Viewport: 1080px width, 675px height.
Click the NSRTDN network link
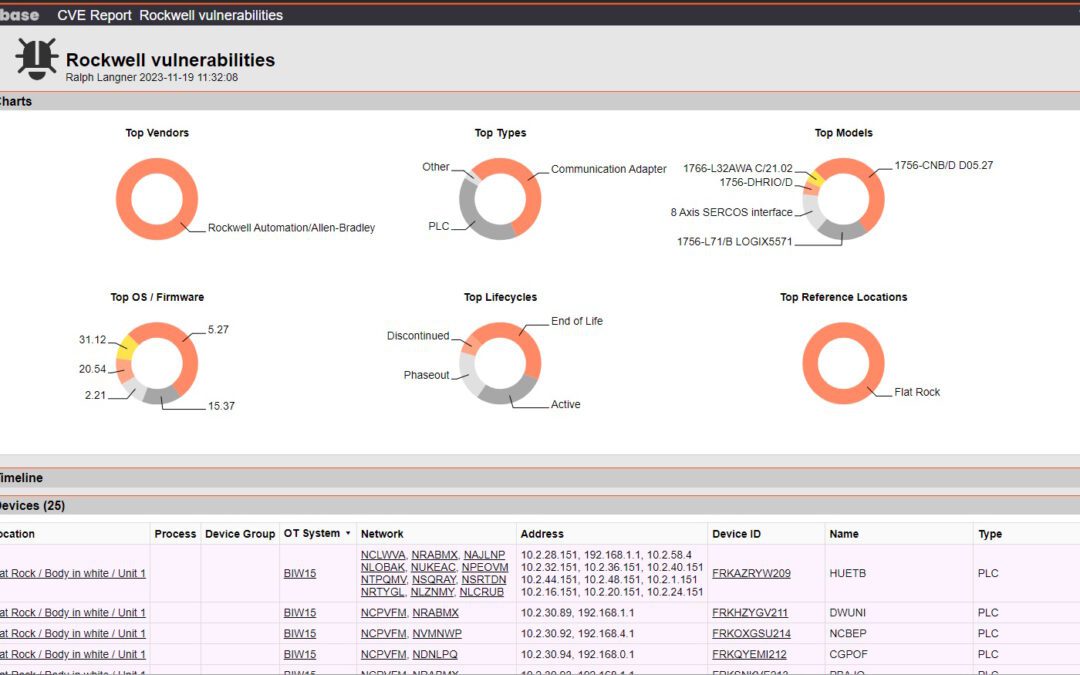[x=484, y=579]
